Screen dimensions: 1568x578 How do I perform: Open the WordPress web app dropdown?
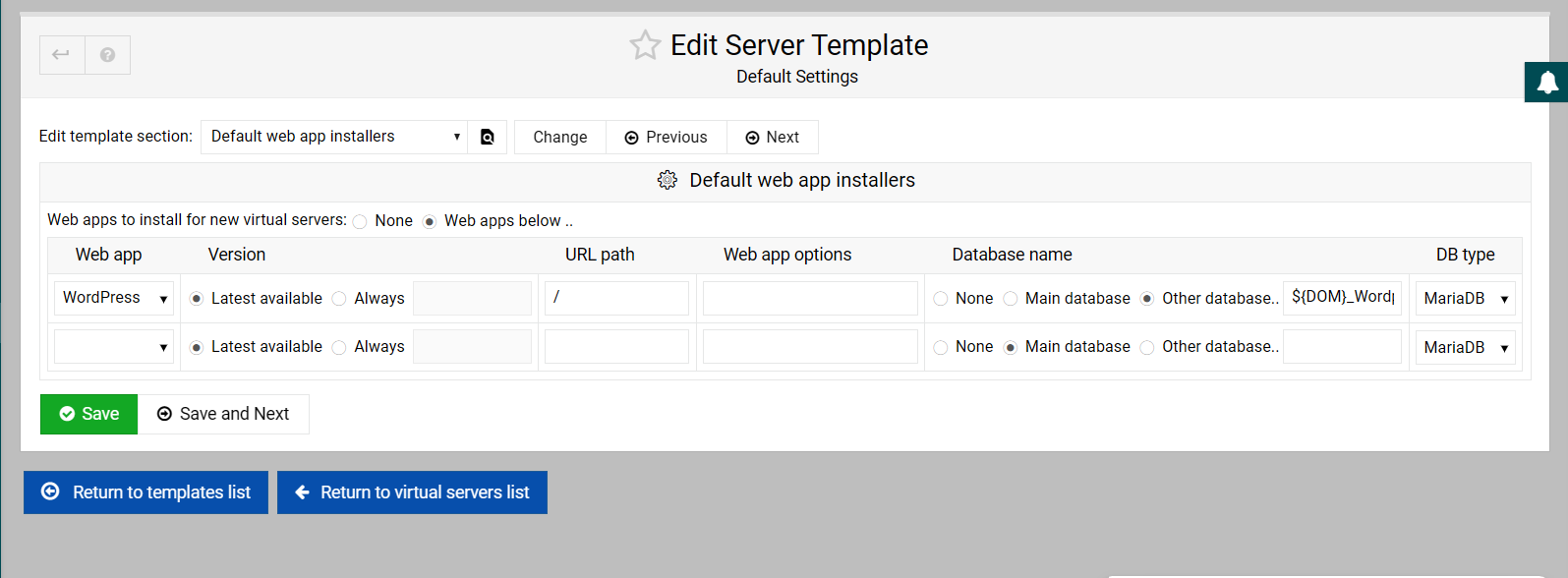(114, 298)
